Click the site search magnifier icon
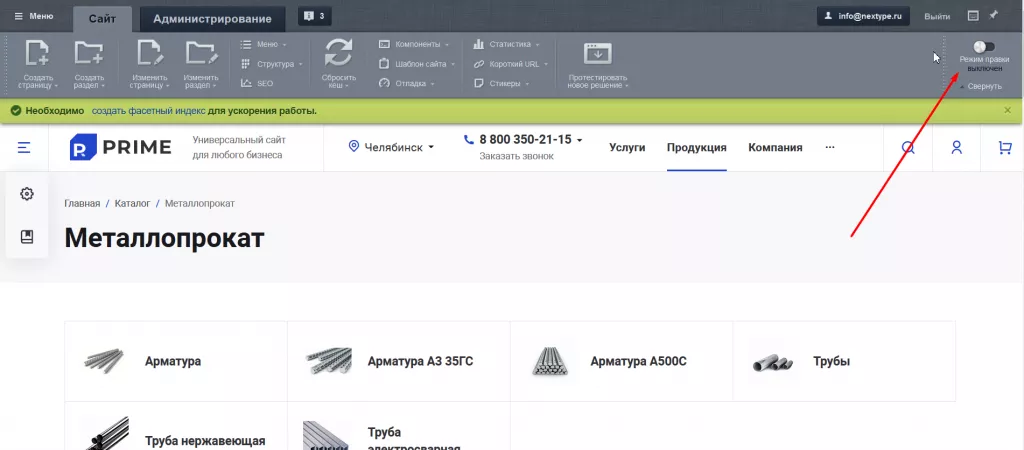Screen dimensions: 1024x450 tap(908, 148)
